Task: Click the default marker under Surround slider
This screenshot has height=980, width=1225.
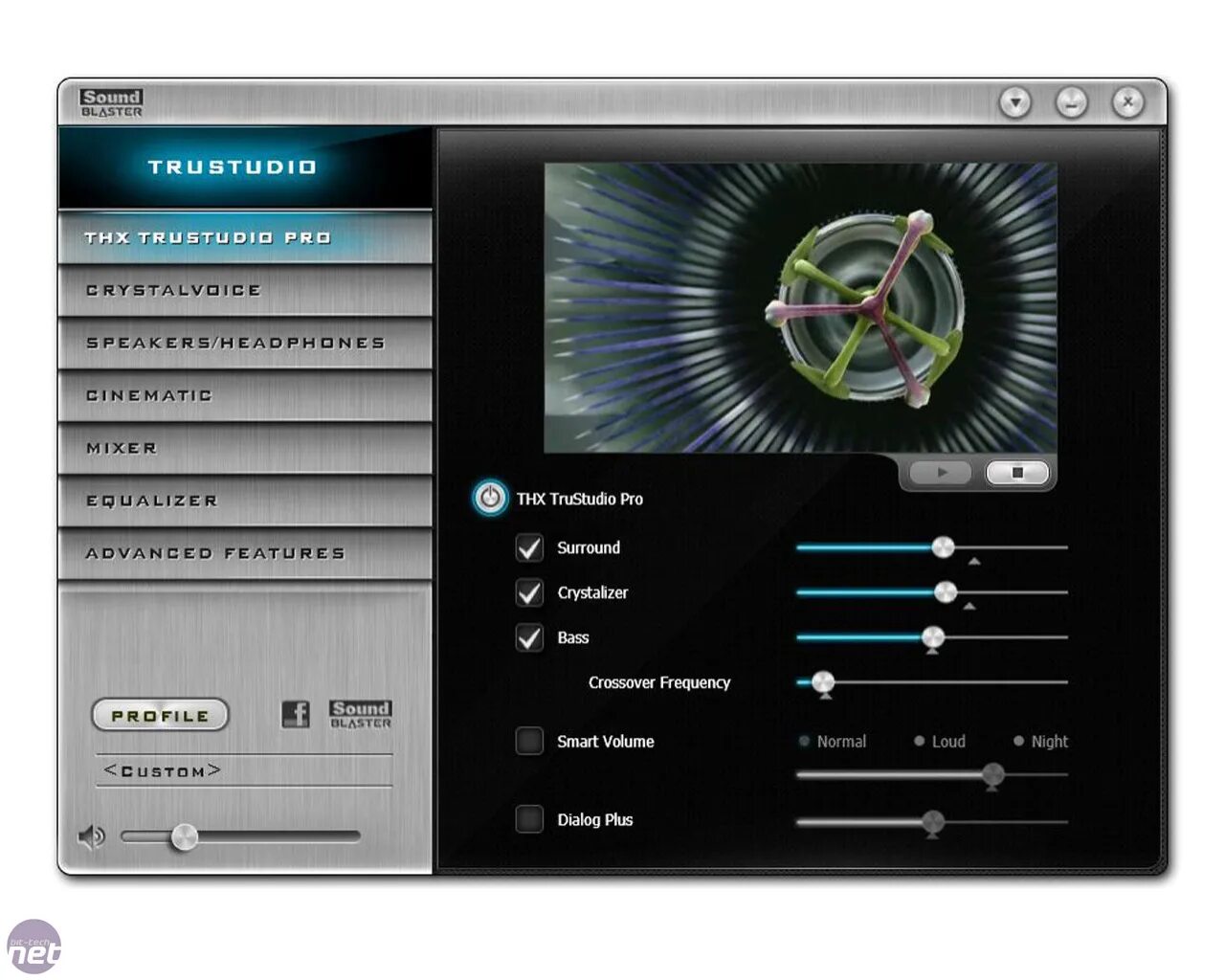Action: click(974, 562)
